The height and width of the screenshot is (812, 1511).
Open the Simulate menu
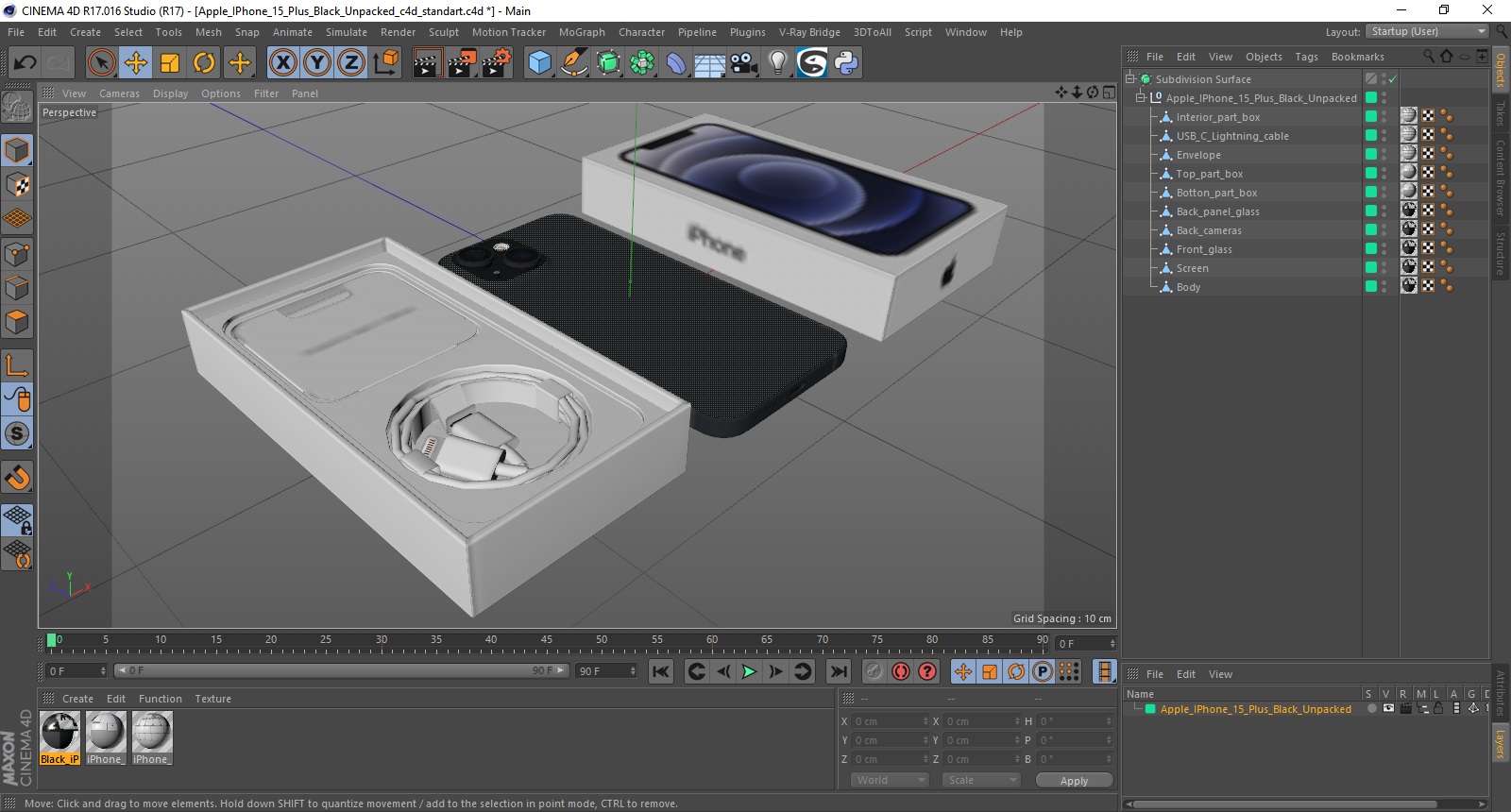tap(347, 32)
